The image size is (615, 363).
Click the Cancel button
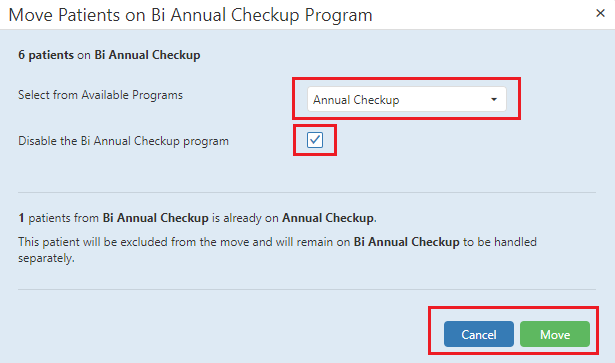pyautogui.click(x=479, y=334)
